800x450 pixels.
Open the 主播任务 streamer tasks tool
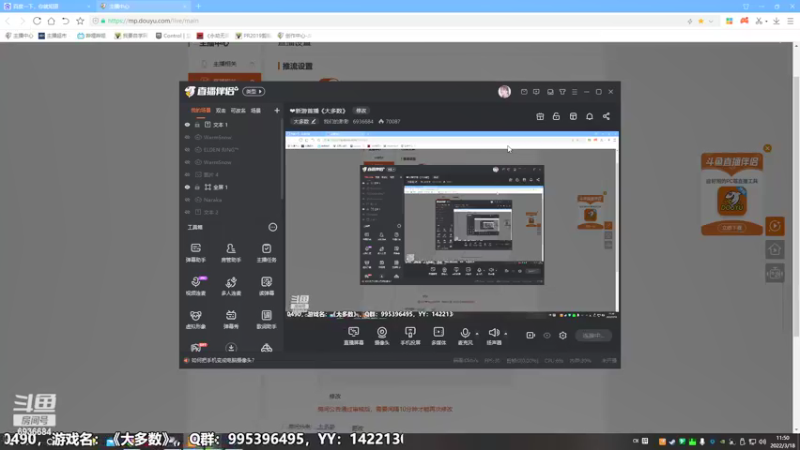pyautogui.click(x=266, y=253)
